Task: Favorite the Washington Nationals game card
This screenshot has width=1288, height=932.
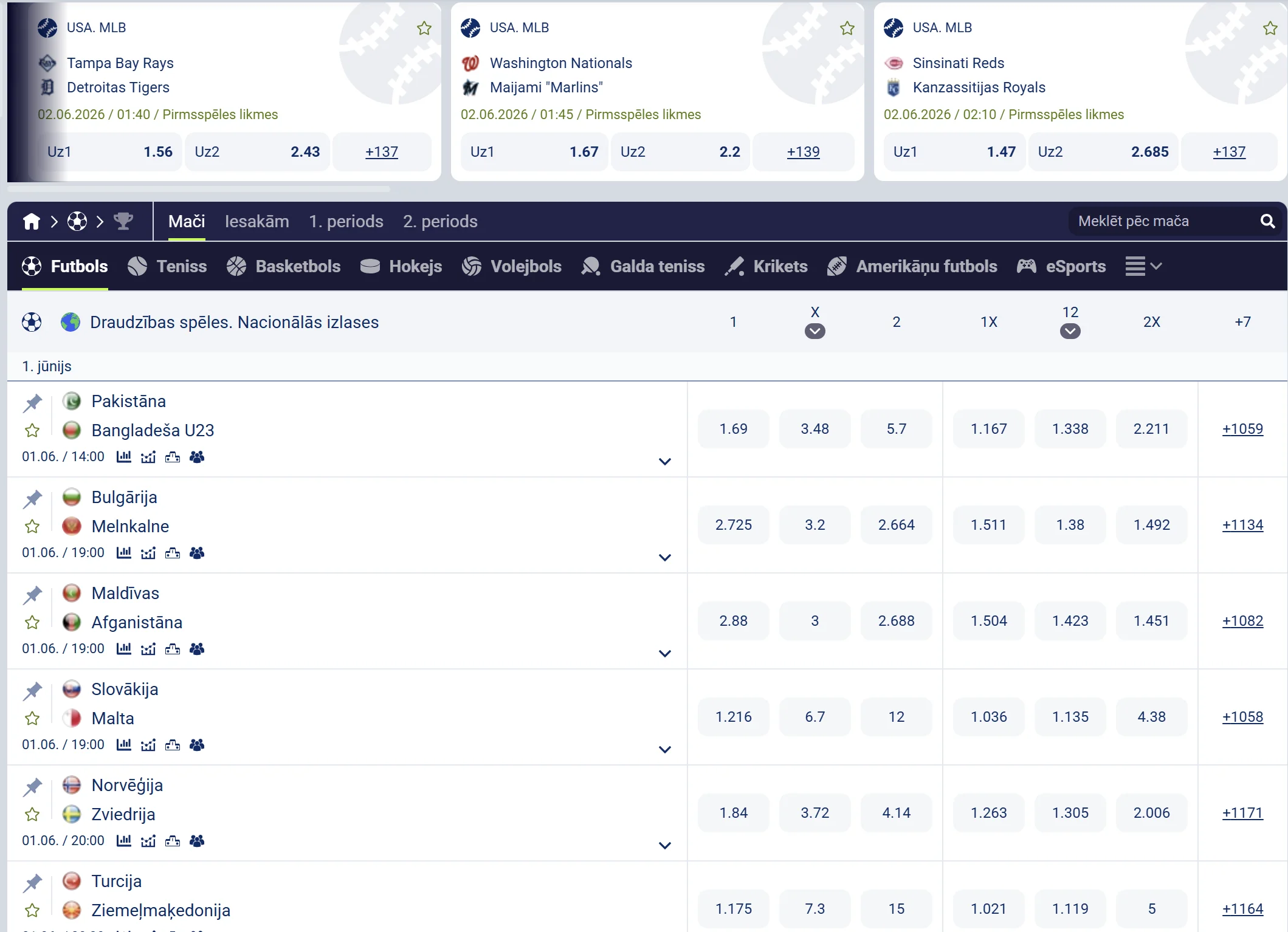Action: pyautogui.click(x=847, y=28)
